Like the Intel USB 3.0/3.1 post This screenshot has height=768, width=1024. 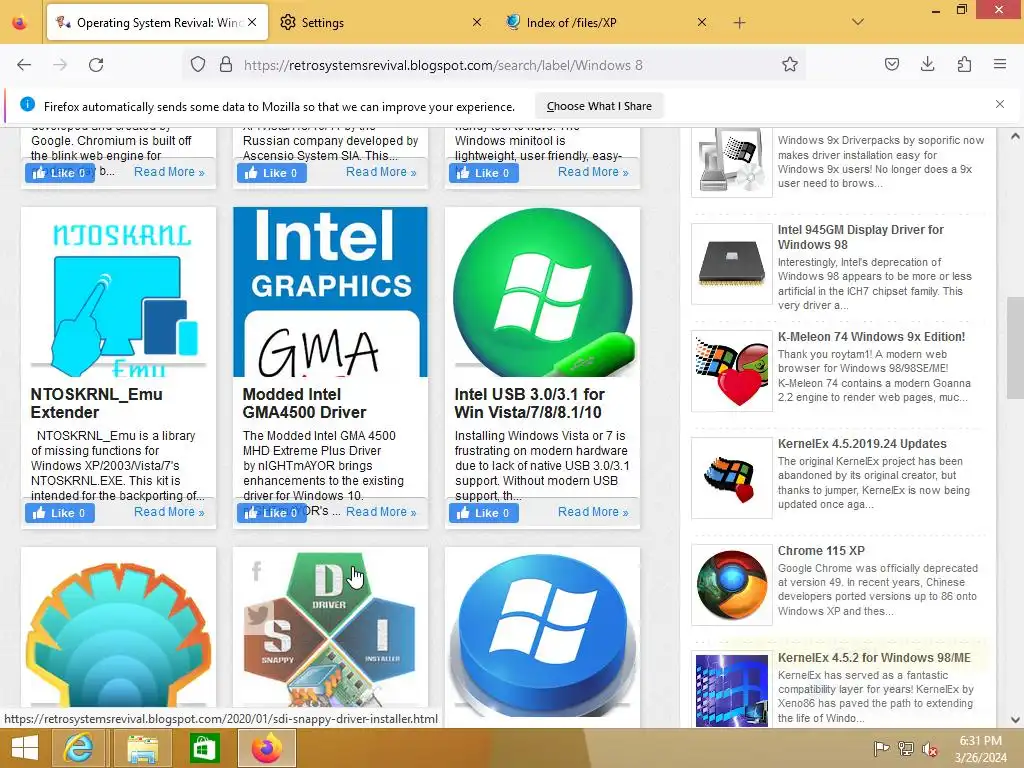tap(484, 513)
